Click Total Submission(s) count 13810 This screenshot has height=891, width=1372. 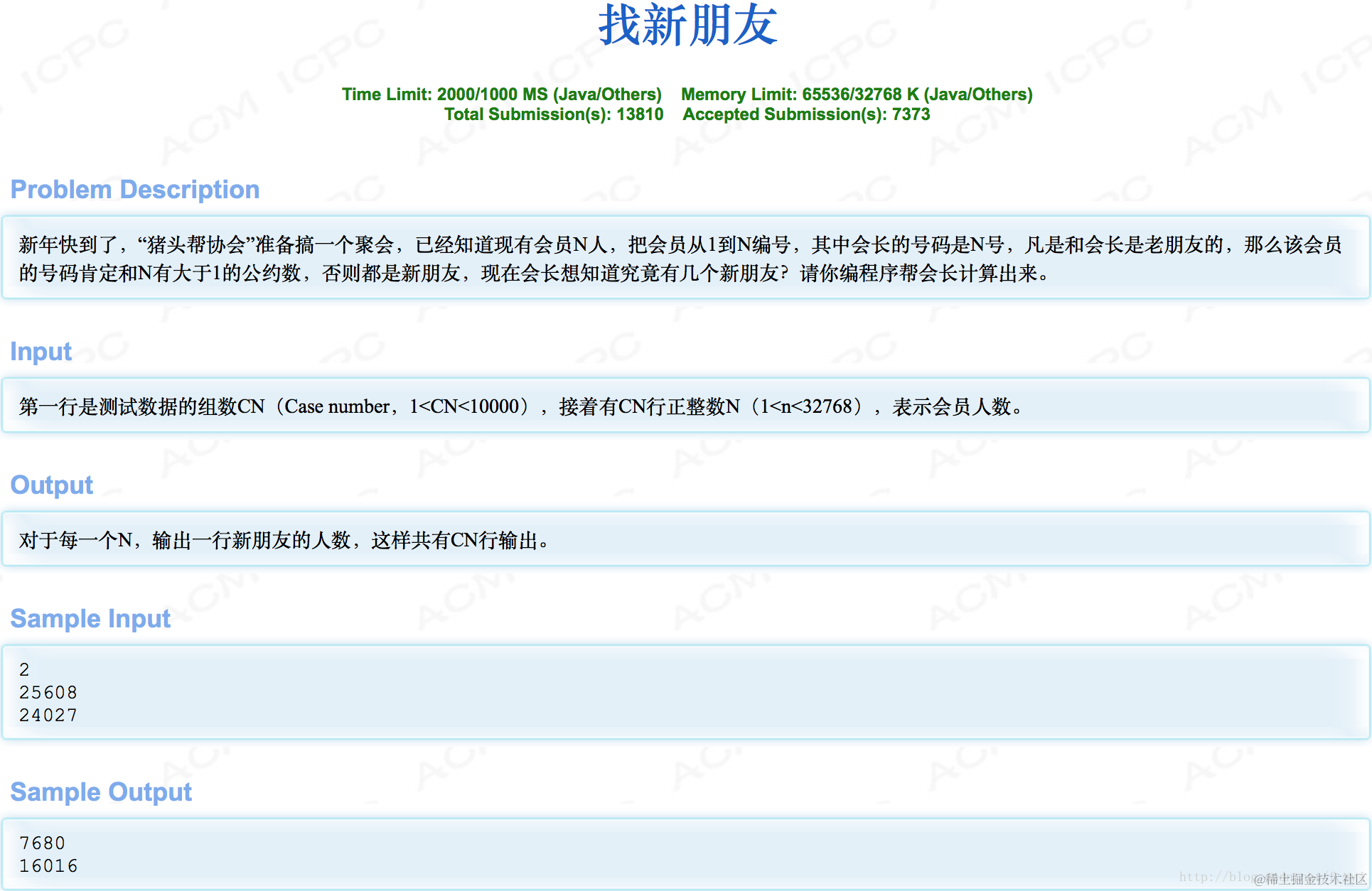639,114
